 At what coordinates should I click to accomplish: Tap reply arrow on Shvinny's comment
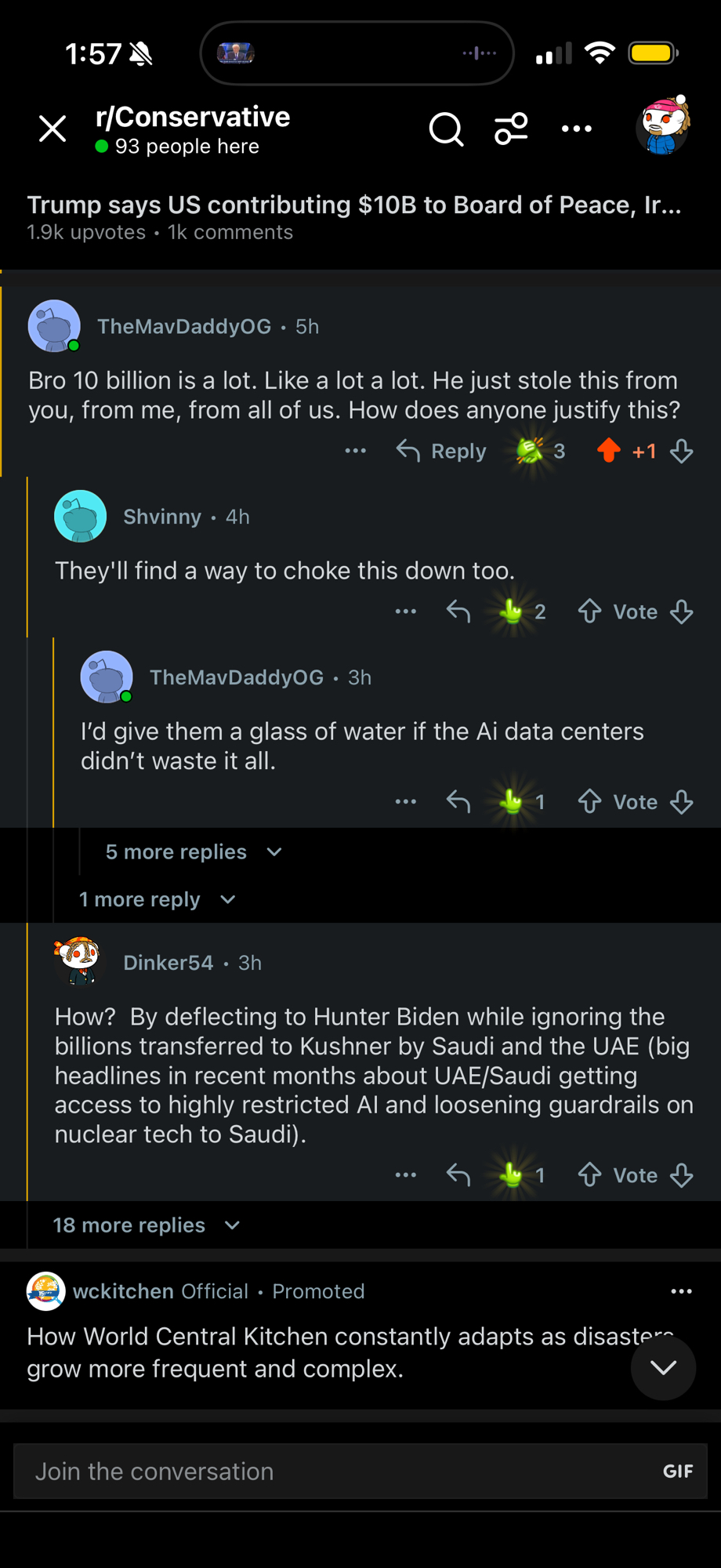pyautogui.click(x=458, y=612)
